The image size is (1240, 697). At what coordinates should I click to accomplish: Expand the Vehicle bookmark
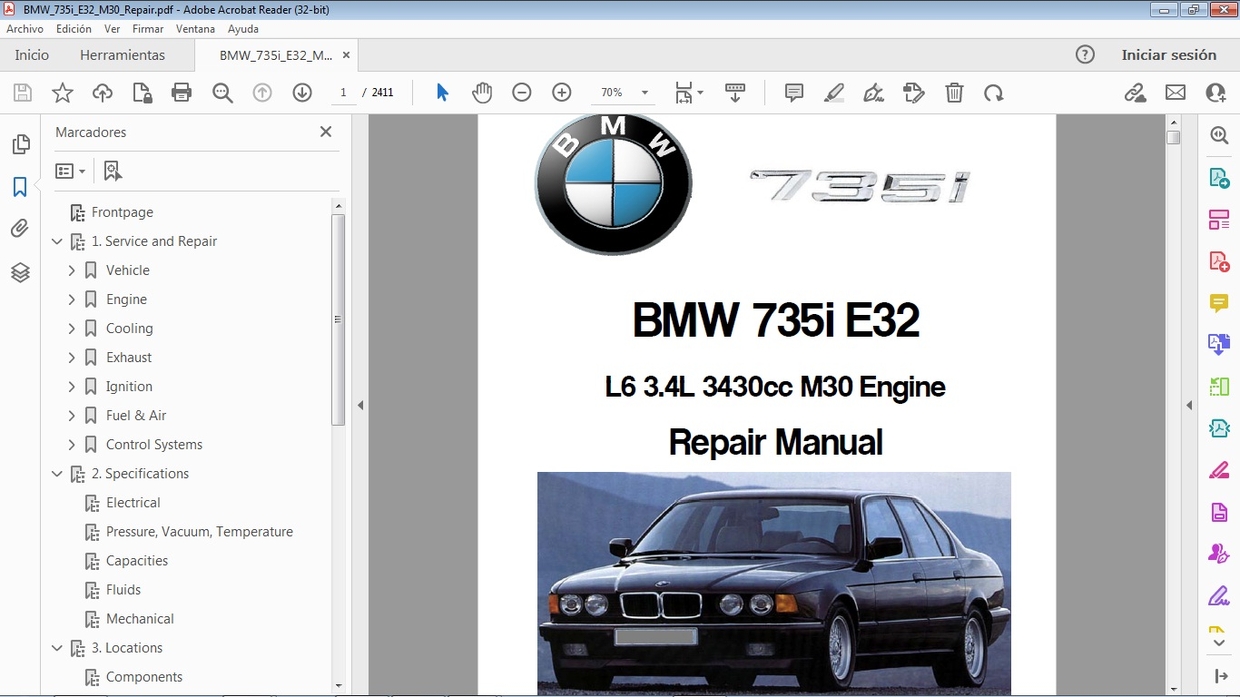click(x=71, y=271)
